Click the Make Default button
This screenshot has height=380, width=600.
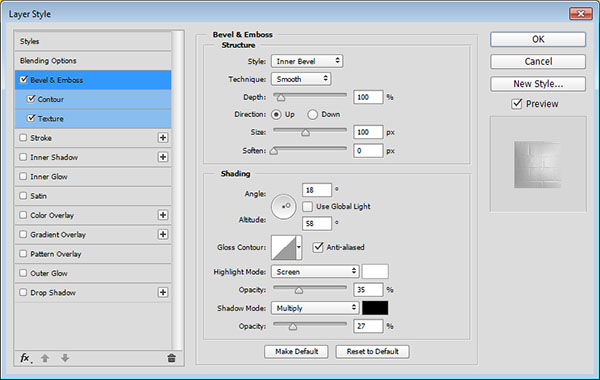pos(296,351)
